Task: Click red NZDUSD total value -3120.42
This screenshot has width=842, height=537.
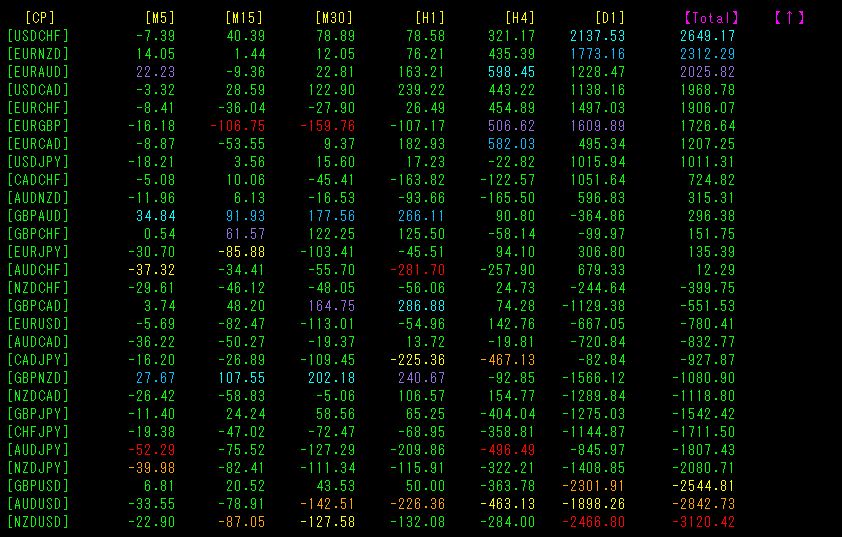Action: point(703,521)
